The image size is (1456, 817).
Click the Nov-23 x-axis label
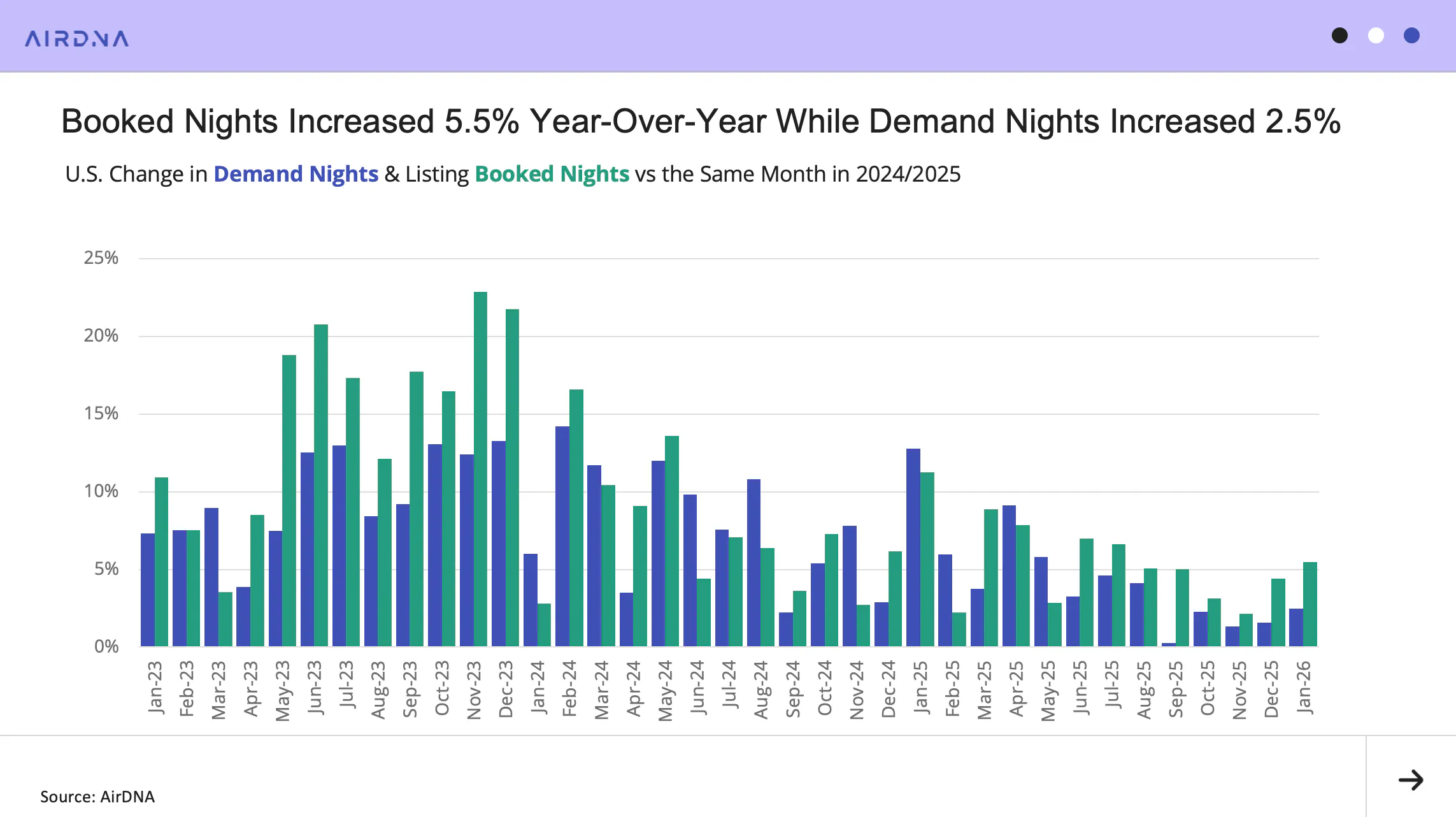click(x=473, y=690)
